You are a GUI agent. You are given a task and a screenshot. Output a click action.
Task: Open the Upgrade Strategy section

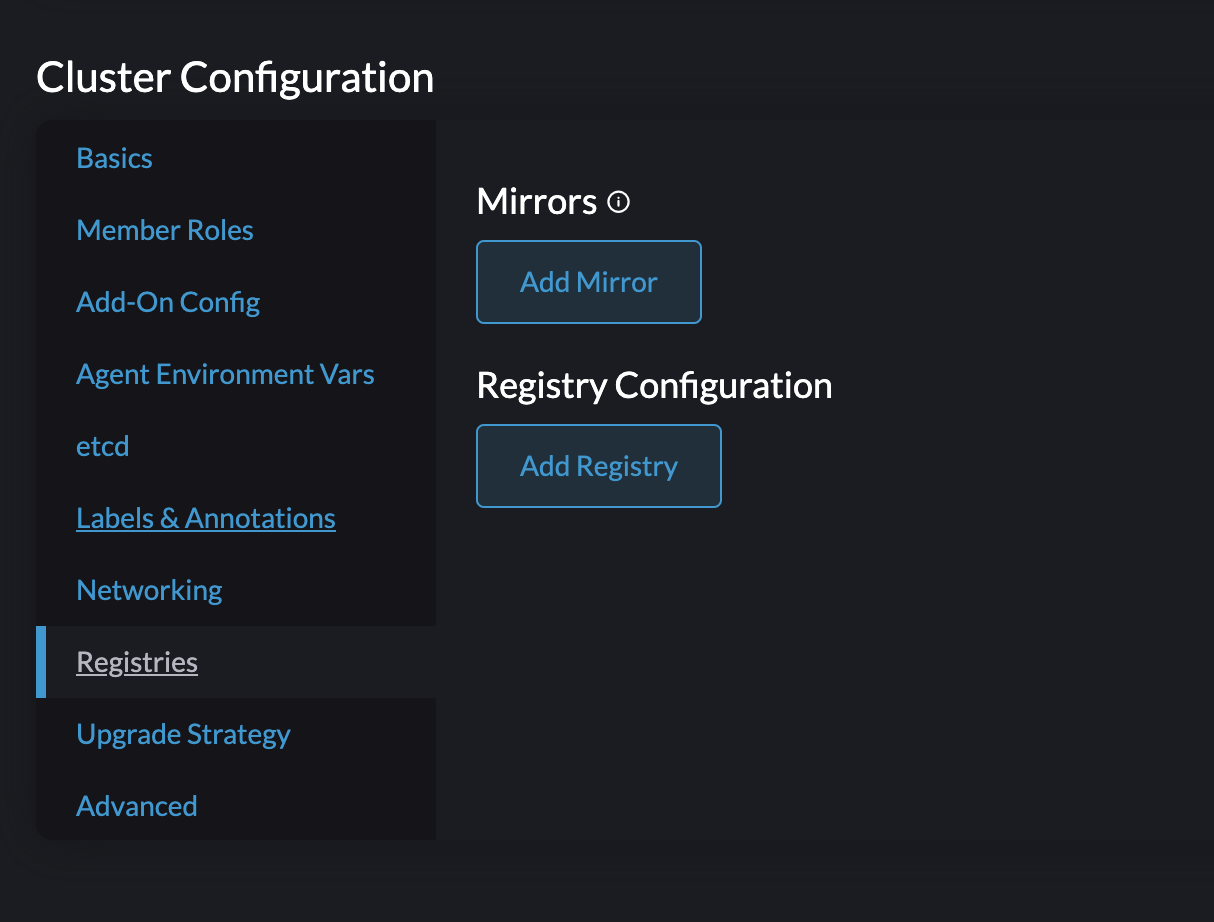pos(183,733)
